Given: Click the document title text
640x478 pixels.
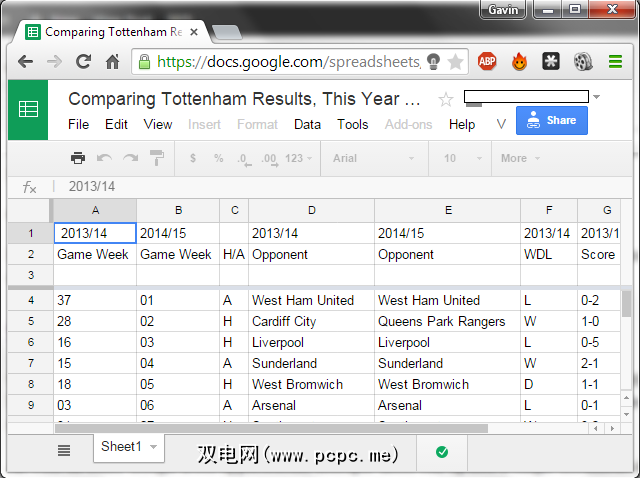Looking at the screenshot, I should pos(244,99).
